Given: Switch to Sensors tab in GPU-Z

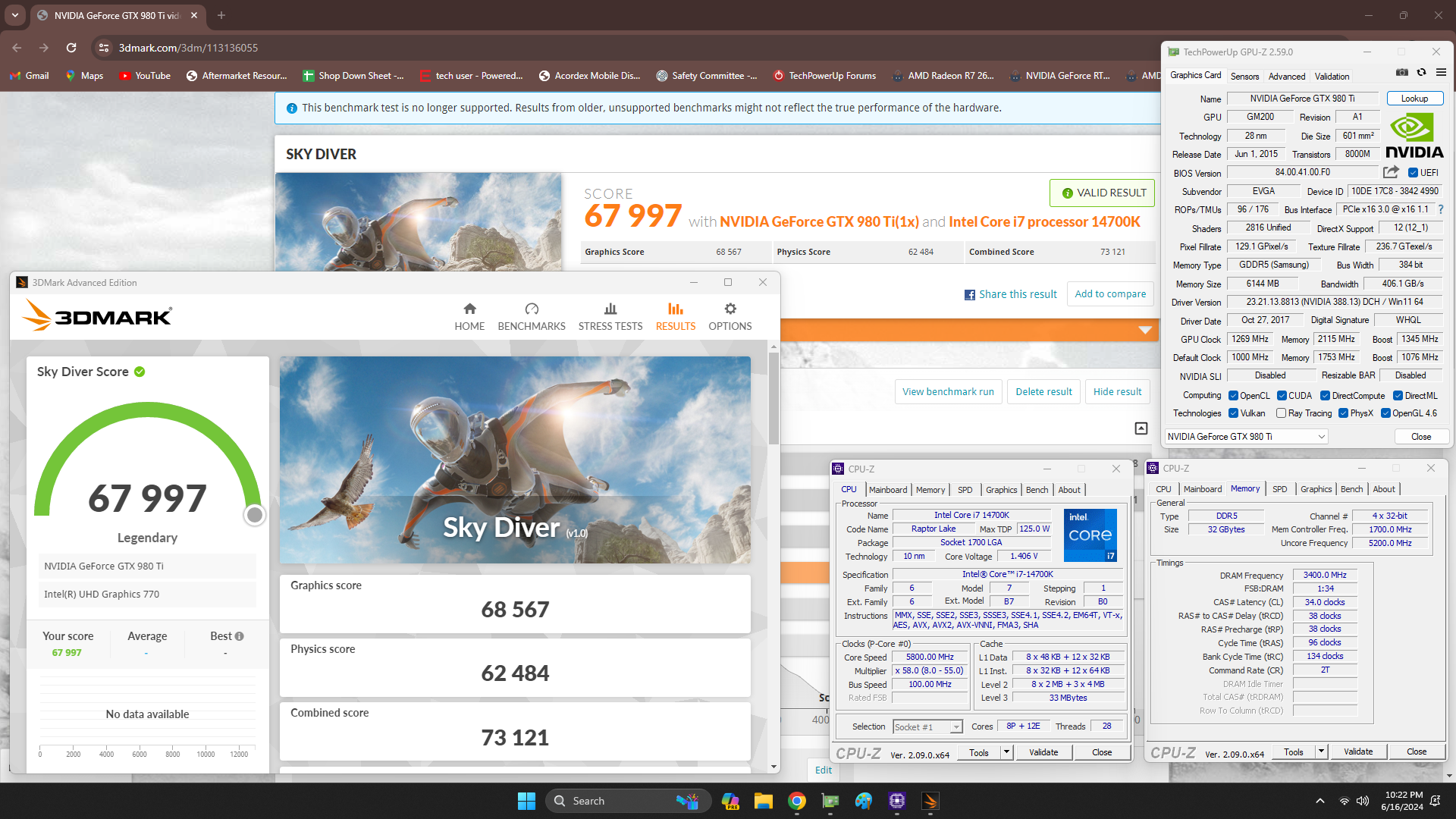Looking at the screenshot, I should [1244, 76].
